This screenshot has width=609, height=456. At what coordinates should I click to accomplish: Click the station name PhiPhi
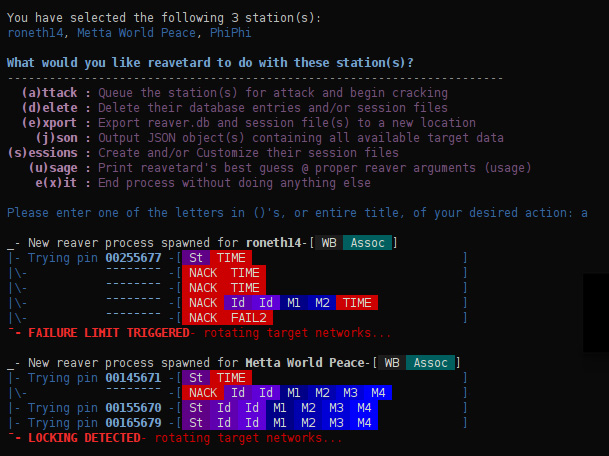tap(230, 33)
